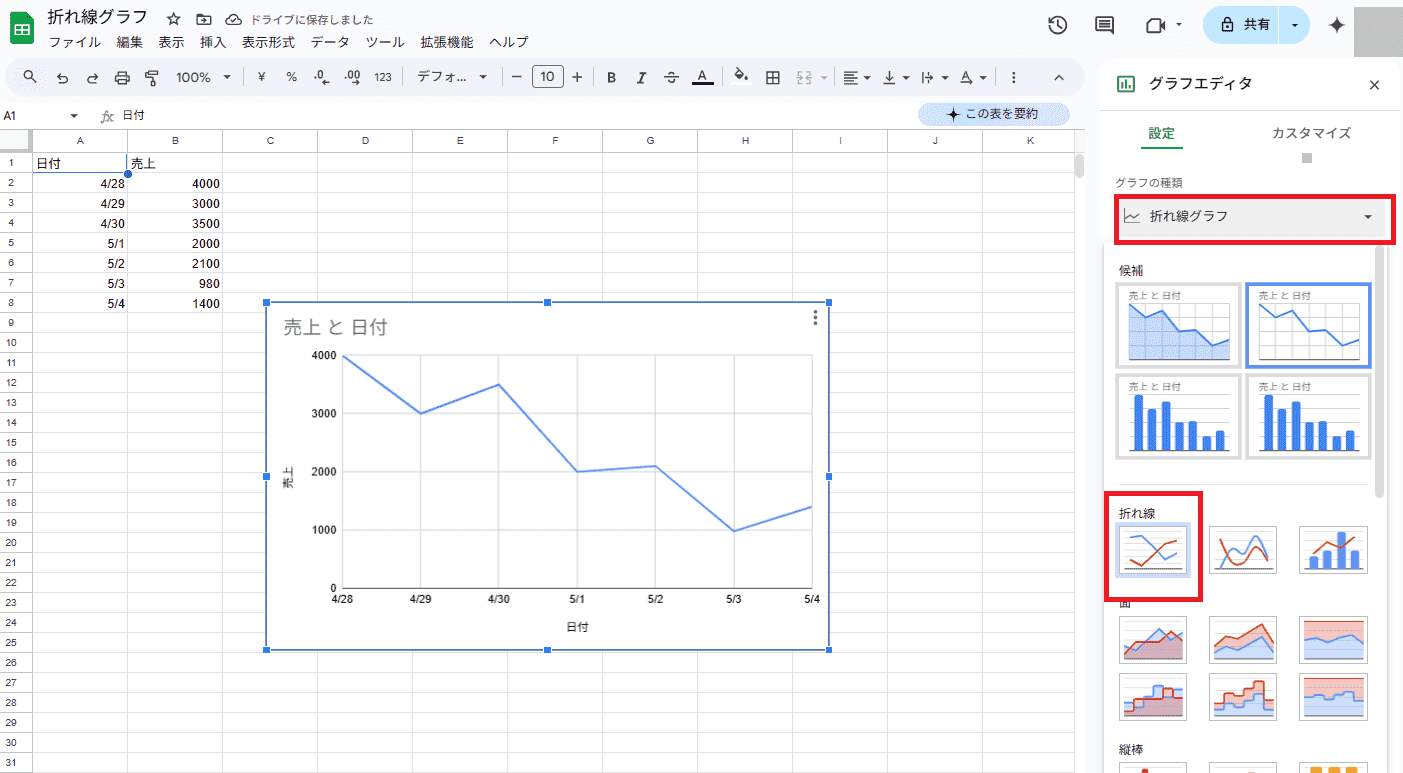Screen dimensions: 1403x773
Task: Click the star icon beside the title
Action: pyautogui.click(x=174, y=19)
